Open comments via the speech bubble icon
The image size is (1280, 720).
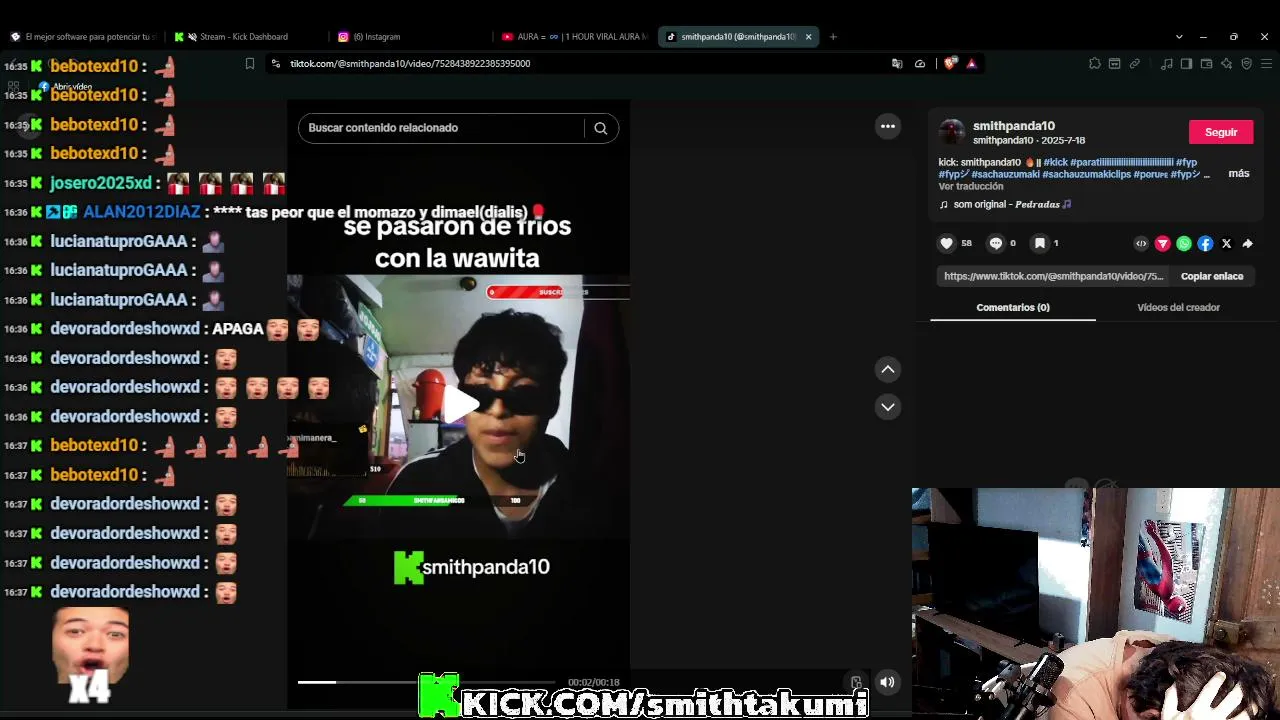point(996,243)
